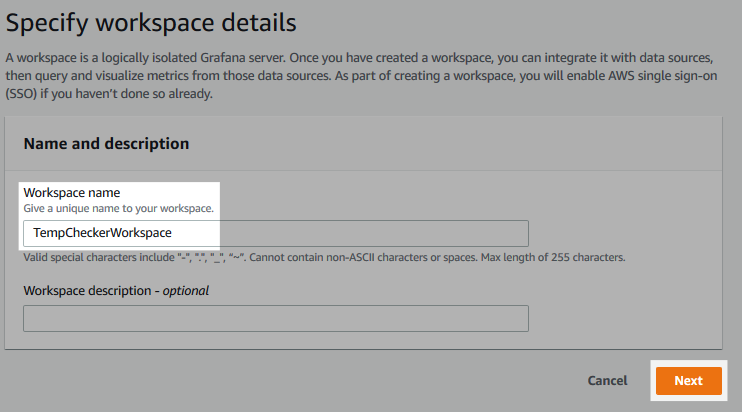742x412 pixels.
Task: Click the 'Workspace description - optional' label
Action: [116, 290]
